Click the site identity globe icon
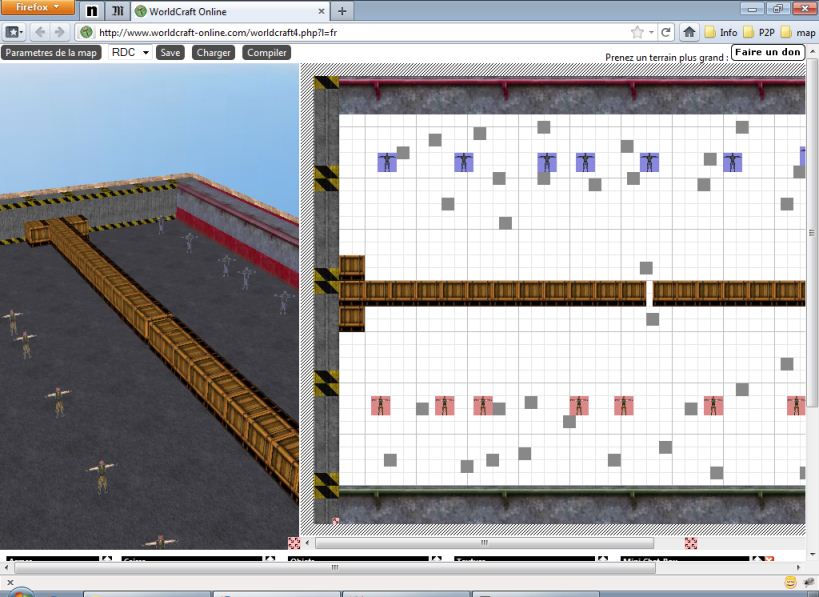The width and height of the screenshot is (819, 597). click(x=86, y=32)
